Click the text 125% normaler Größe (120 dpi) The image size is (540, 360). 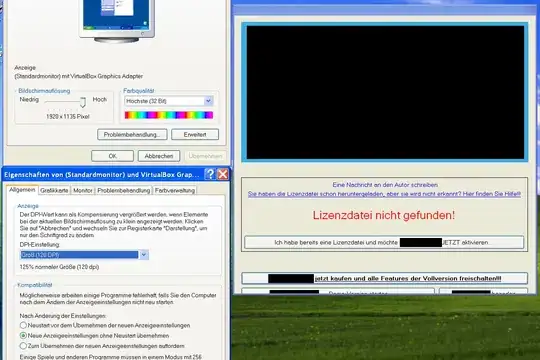tap(59, 267)
